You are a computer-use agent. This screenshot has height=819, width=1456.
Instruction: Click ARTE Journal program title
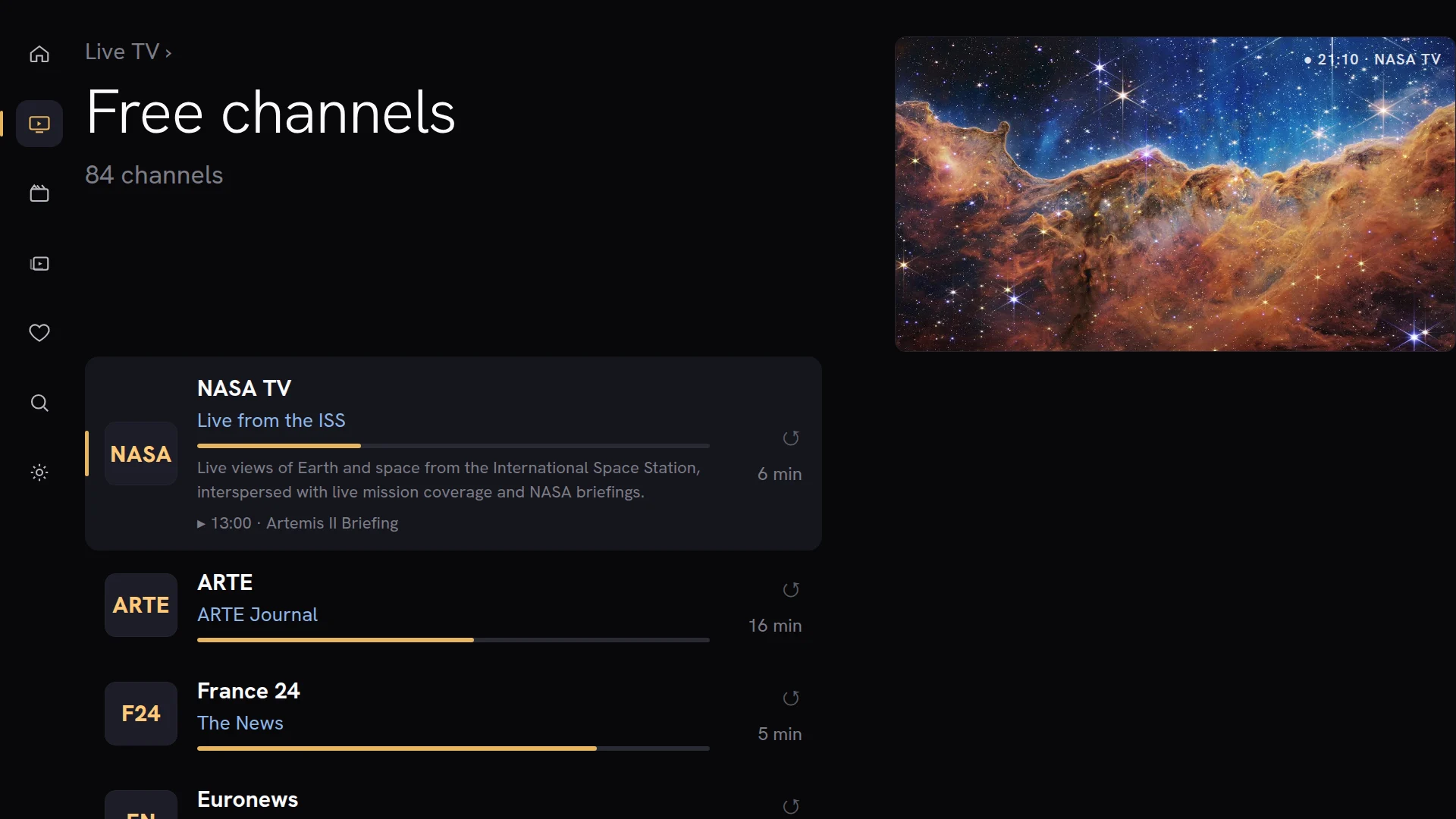click(x=258, y=615)
